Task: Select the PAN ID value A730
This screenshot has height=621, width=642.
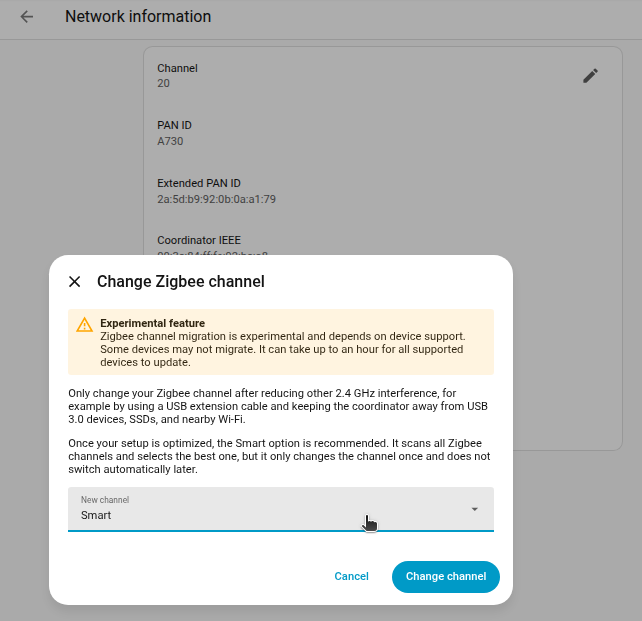Action: tap(170, 142)
